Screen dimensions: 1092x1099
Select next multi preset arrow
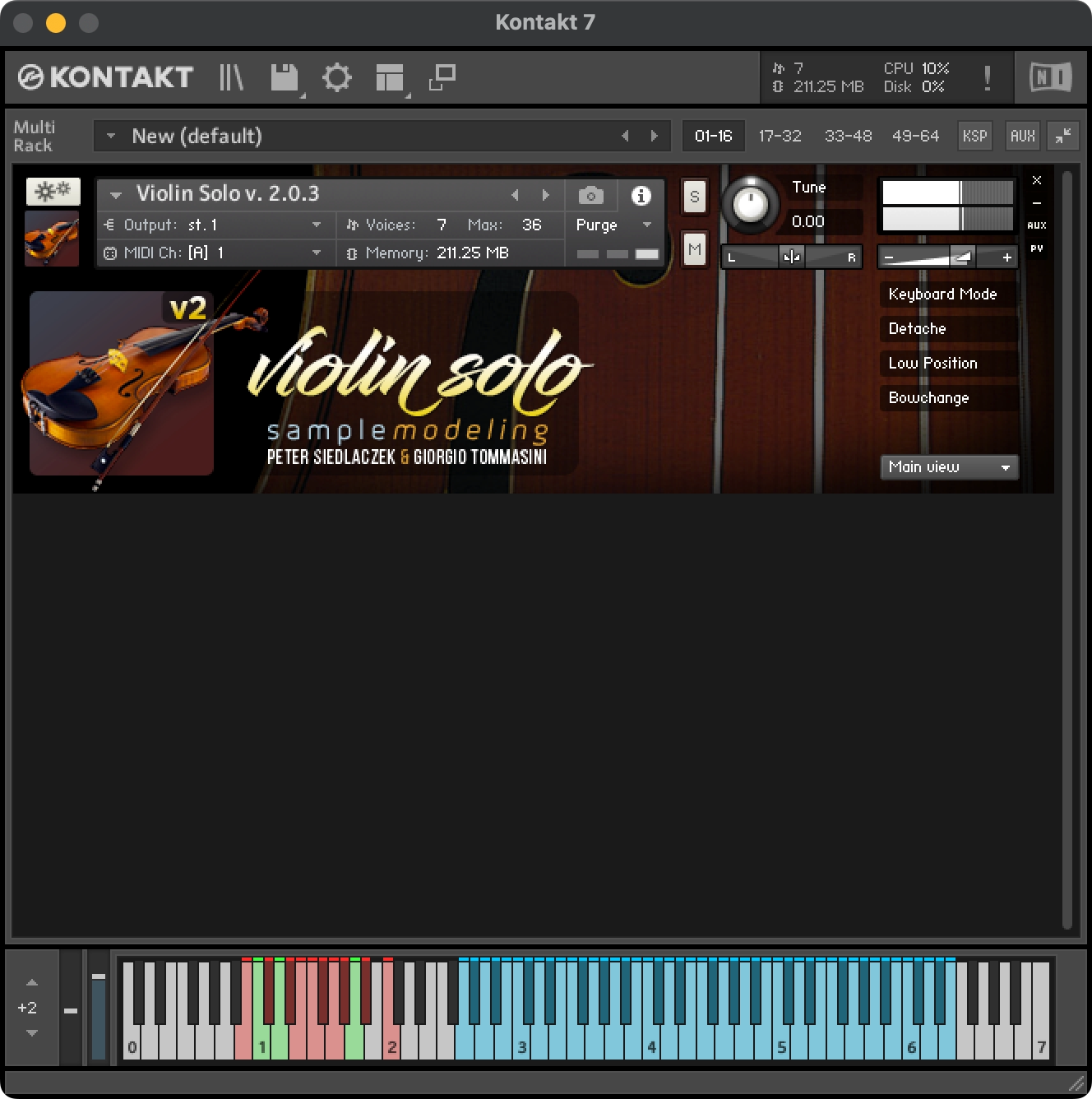point(655,136)
